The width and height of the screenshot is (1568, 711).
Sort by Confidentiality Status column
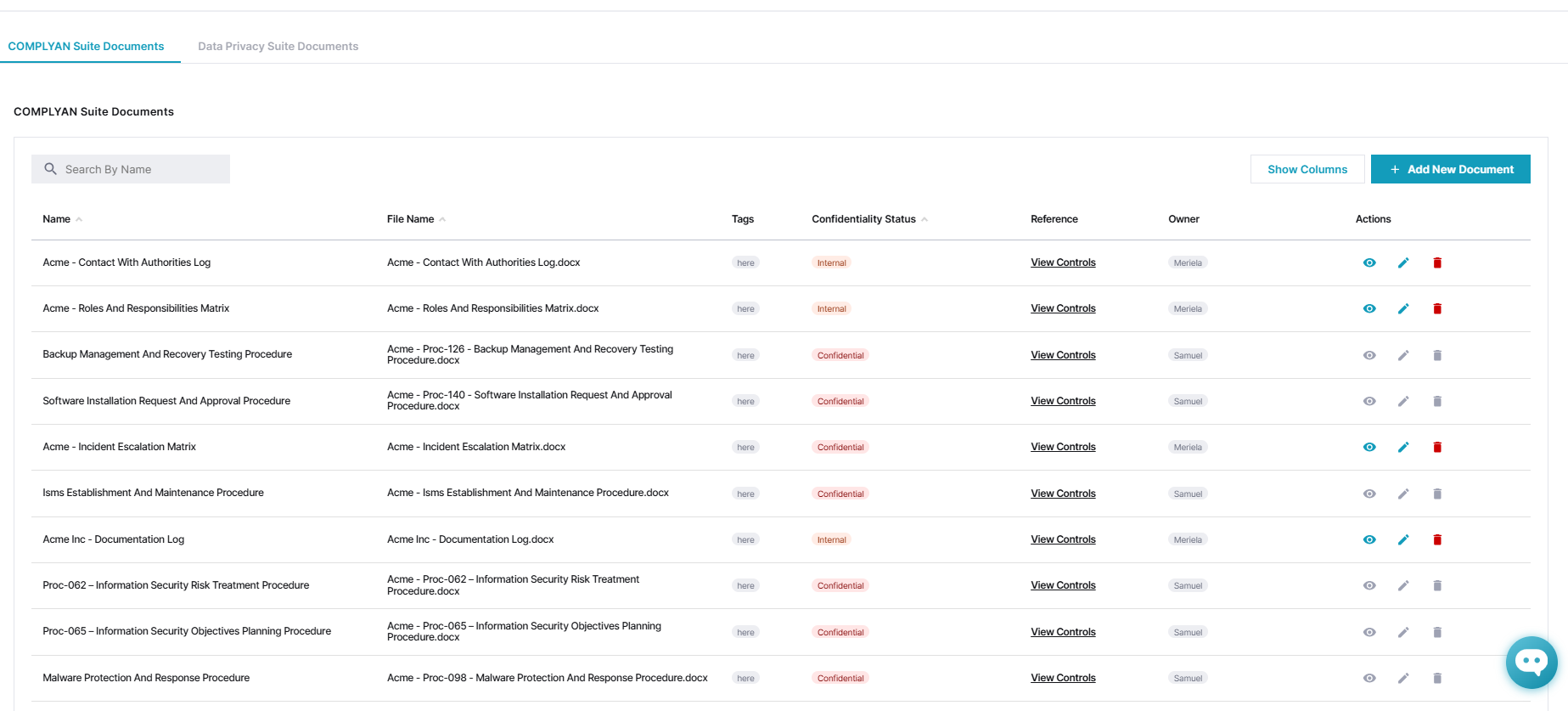(925, 219)
